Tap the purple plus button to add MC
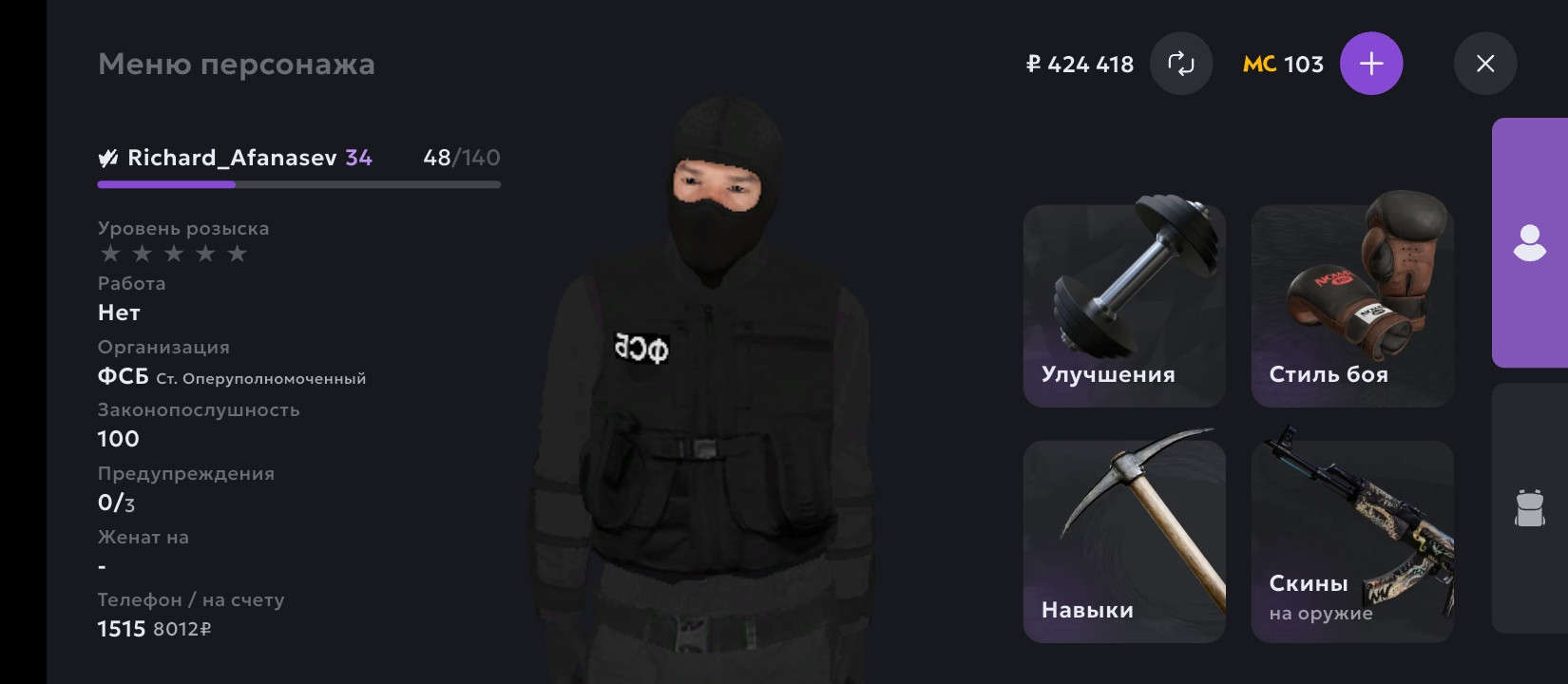This screenshot has height=684, width=1568. 1371,64
